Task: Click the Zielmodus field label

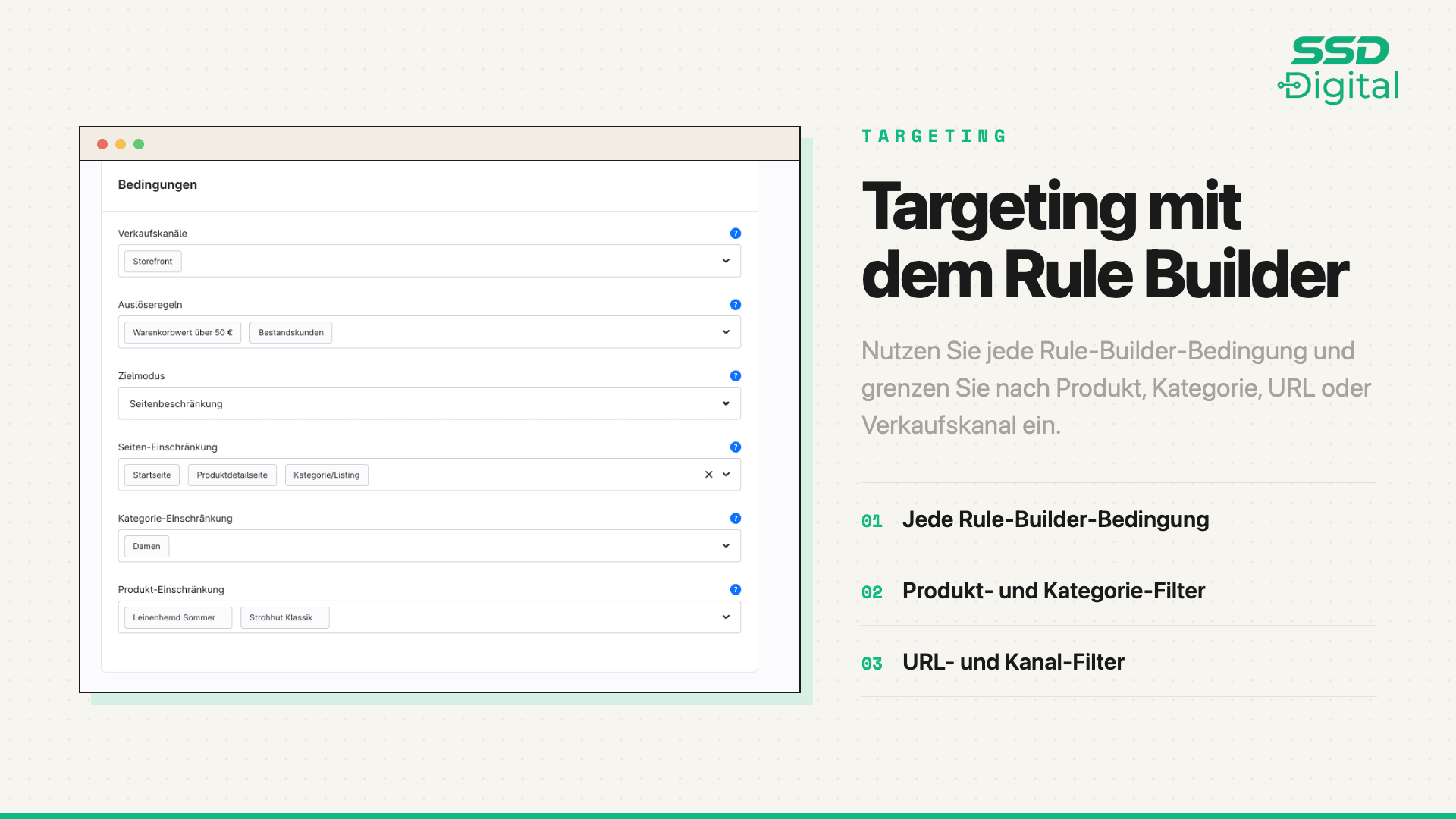Action: pos(141,376)
